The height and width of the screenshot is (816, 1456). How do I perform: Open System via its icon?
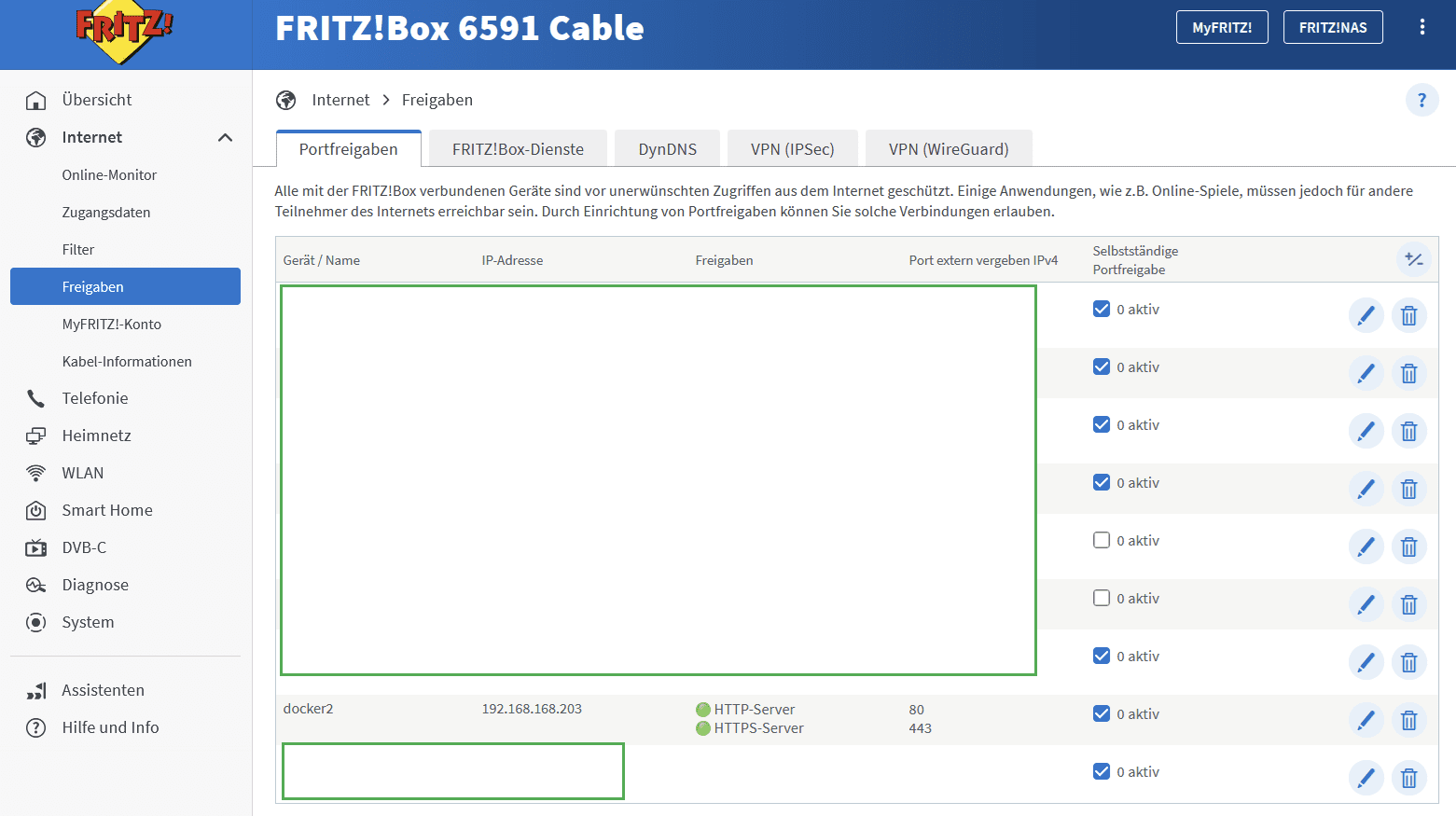pos(35,622)
